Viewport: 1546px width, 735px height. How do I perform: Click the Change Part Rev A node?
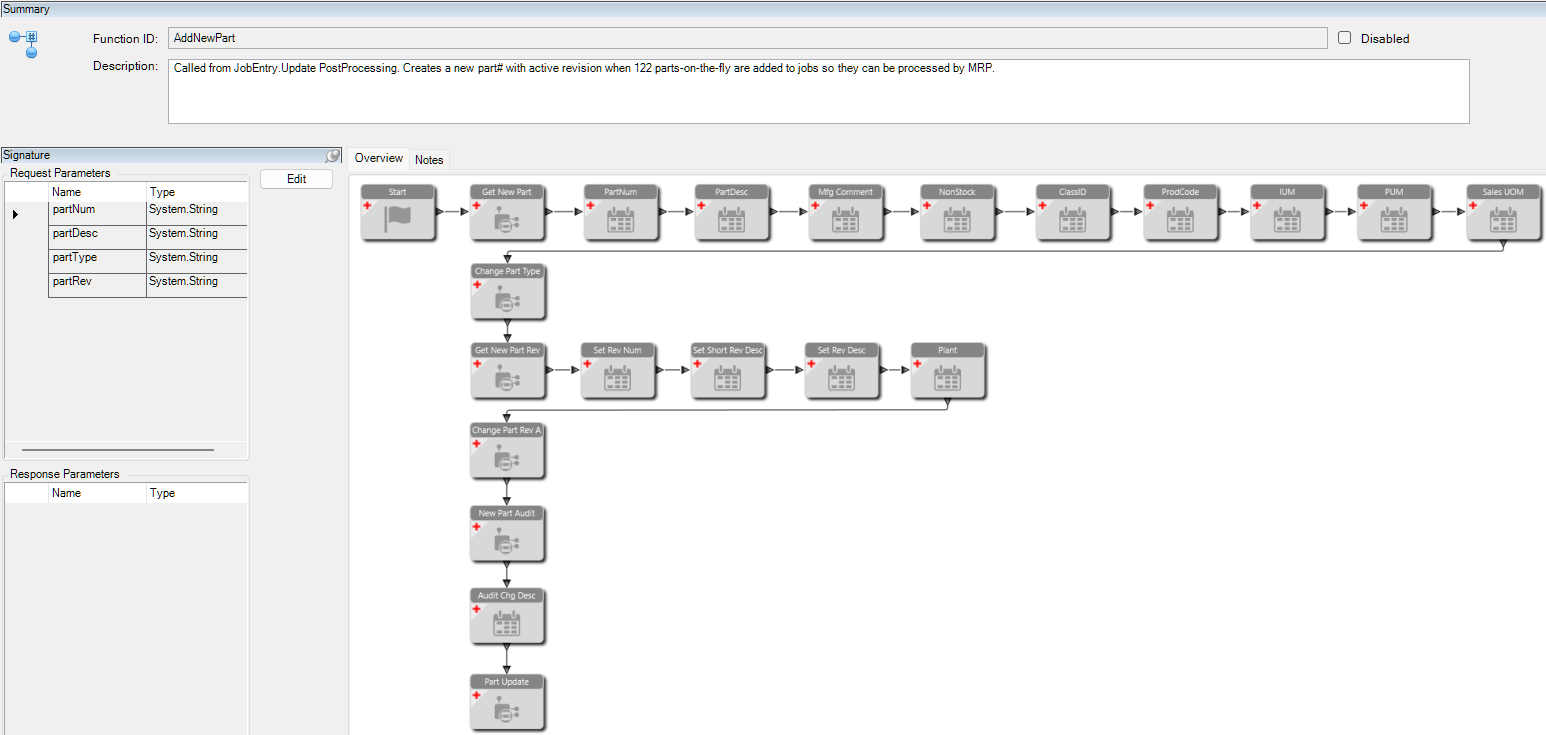507,451
